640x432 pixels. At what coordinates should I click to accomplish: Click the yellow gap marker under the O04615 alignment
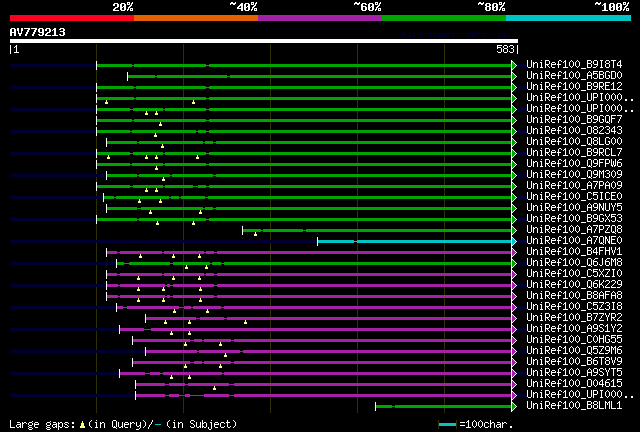[214, 388]
